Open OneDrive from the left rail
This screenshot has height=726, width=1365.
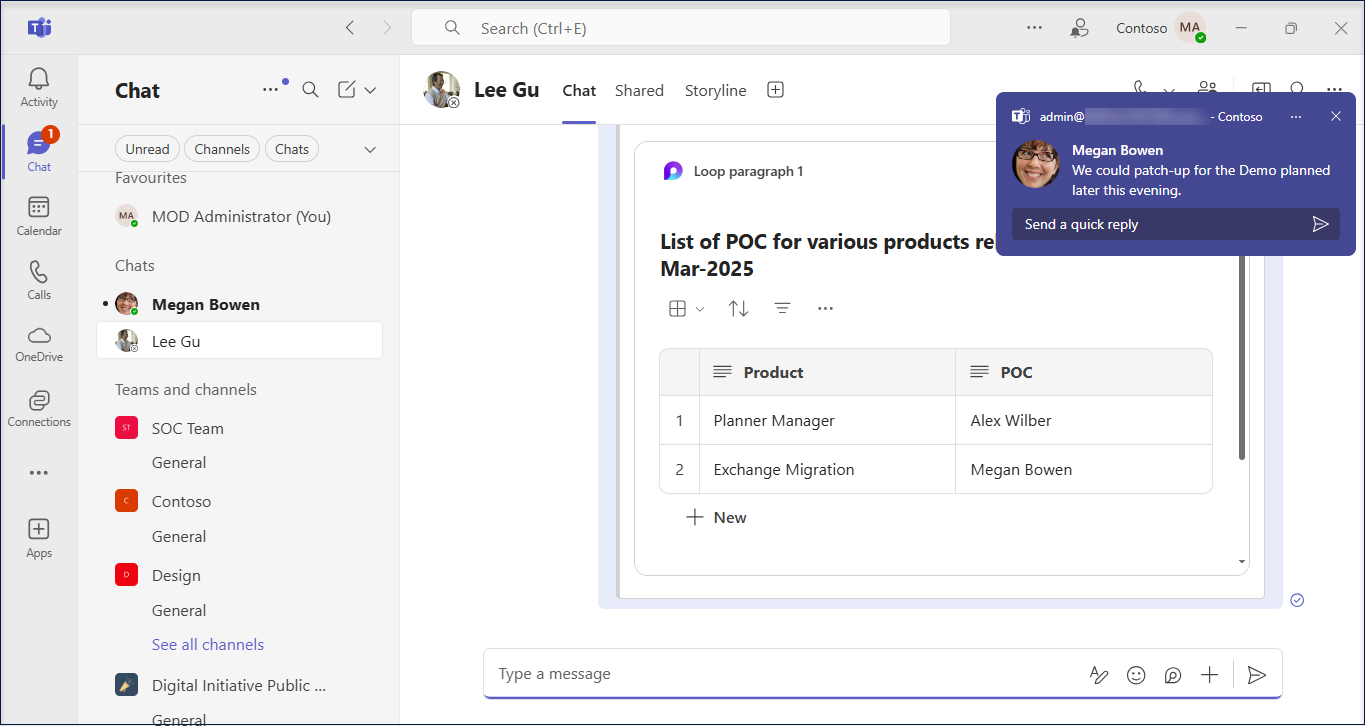(39, 344)
